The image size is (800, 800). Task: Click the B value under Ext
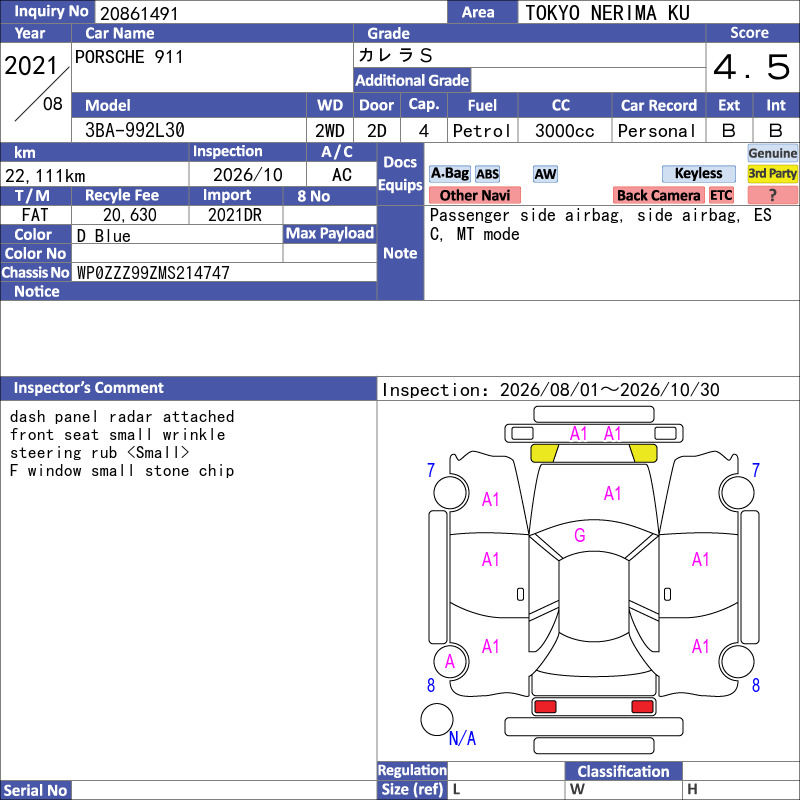[x=729, y=131]
